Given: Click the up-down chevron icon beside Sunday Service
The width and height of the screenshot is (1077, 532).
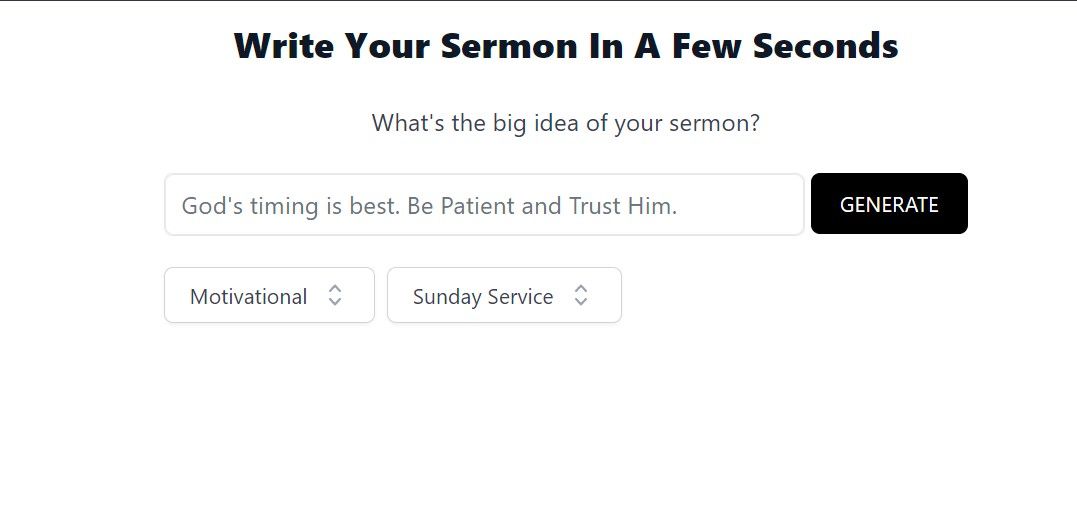Looking at the screenshot, I should tap(581, 296).
